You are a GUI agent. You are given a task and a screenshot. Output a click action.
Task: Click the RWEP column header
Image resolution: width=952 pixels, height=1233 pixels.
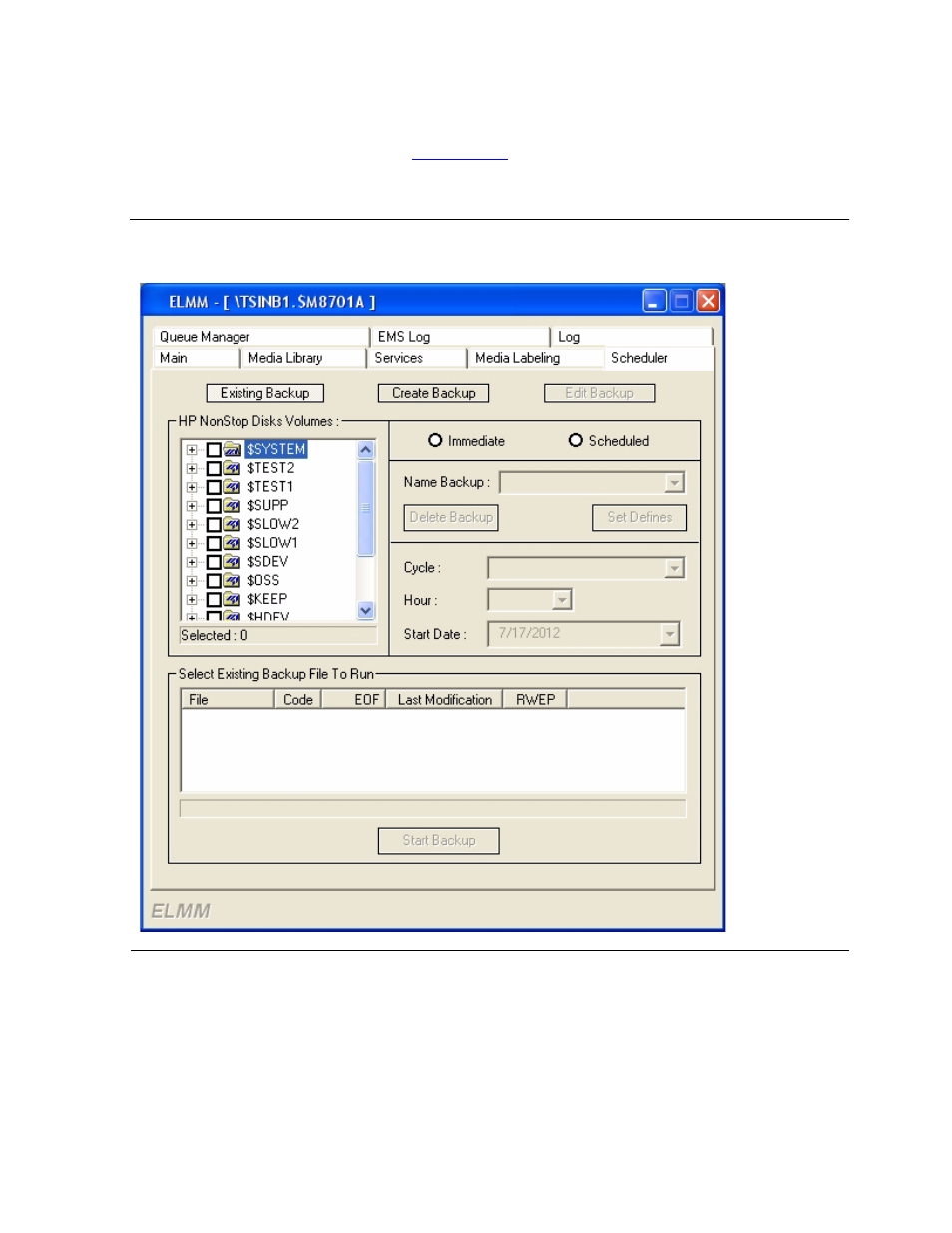(535, 700)
